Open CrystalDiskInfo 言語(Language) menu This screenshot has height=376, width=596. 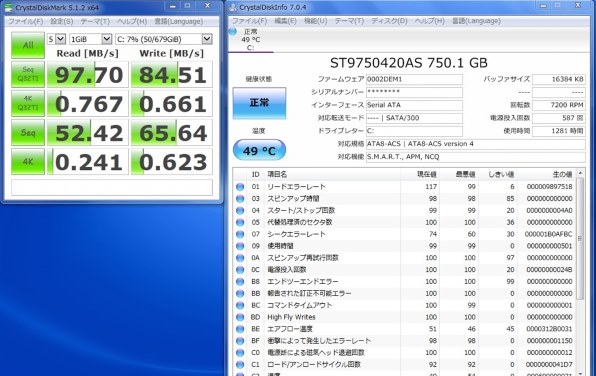pyautogui.click(x=476, y=21)
